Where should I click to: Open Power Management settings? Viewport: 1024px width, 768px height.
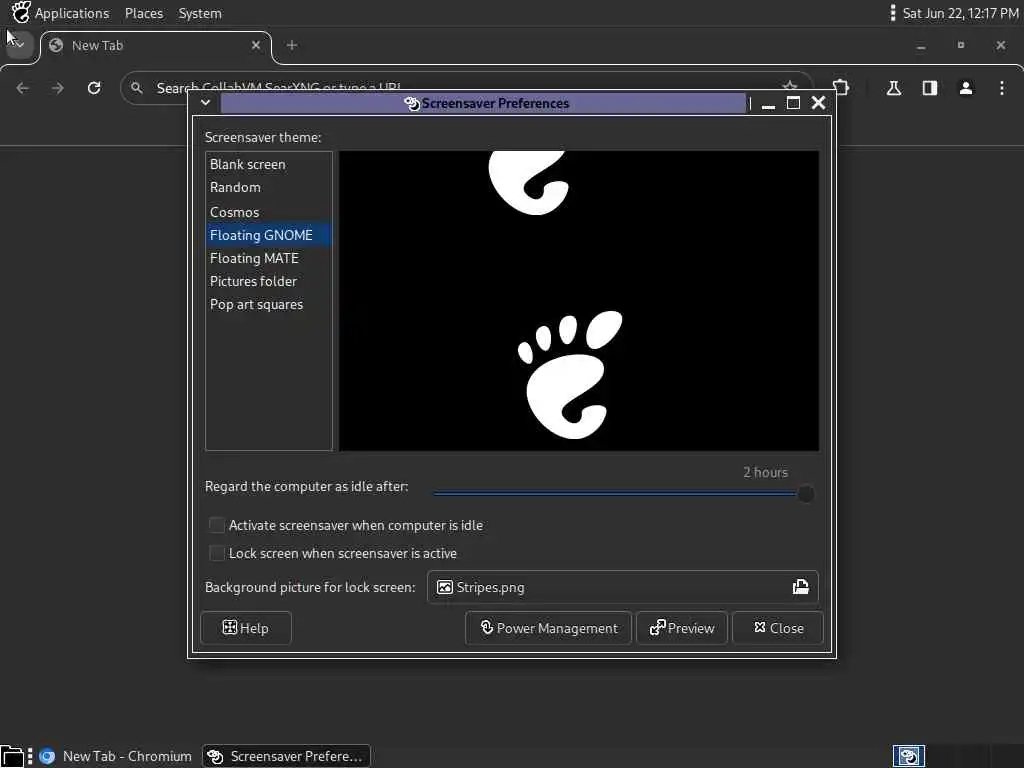click(549, 628)
